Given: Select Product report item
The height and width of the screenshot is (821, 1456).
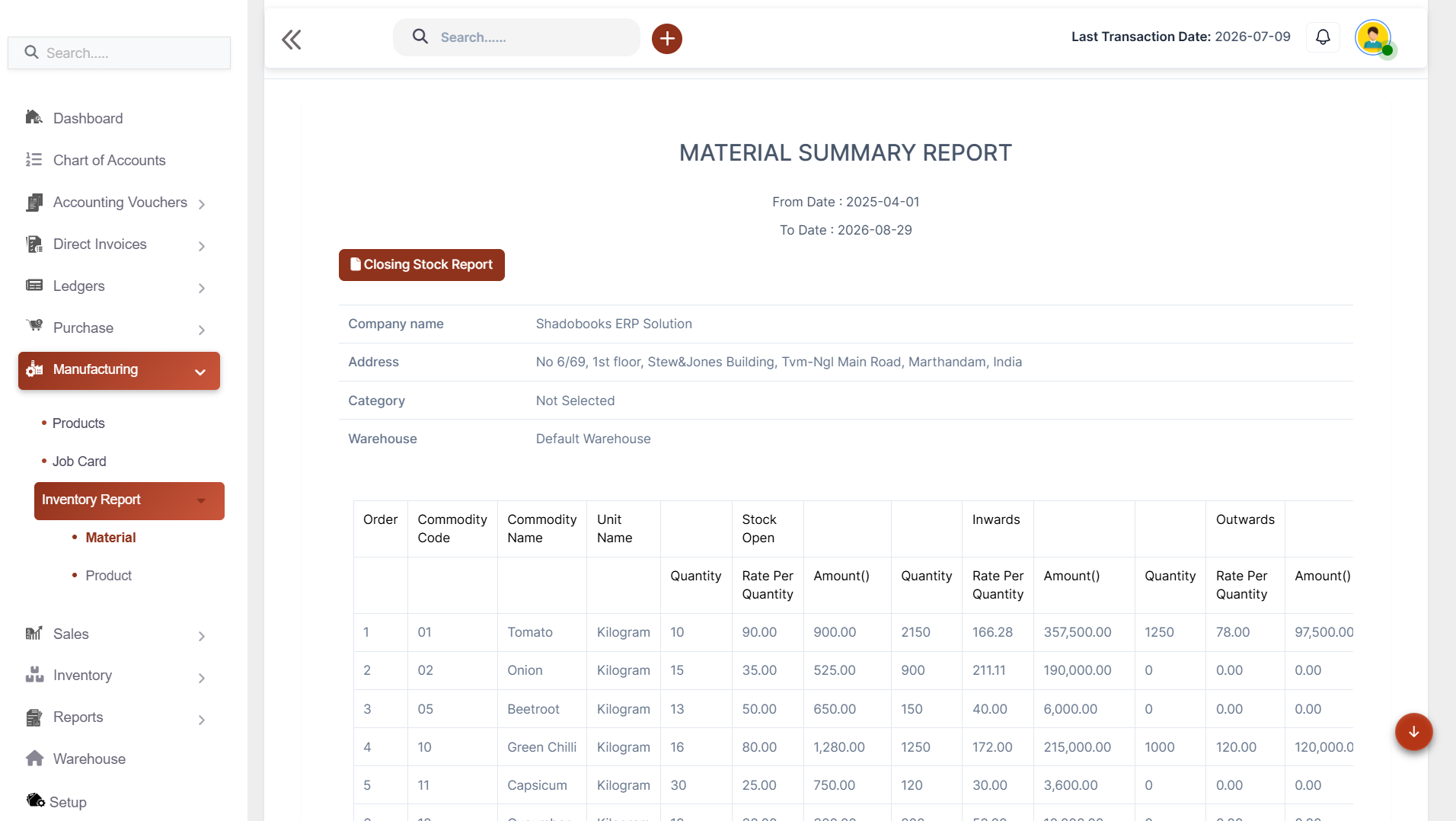Looking at the screenshot, I should (x=108, y=575).
